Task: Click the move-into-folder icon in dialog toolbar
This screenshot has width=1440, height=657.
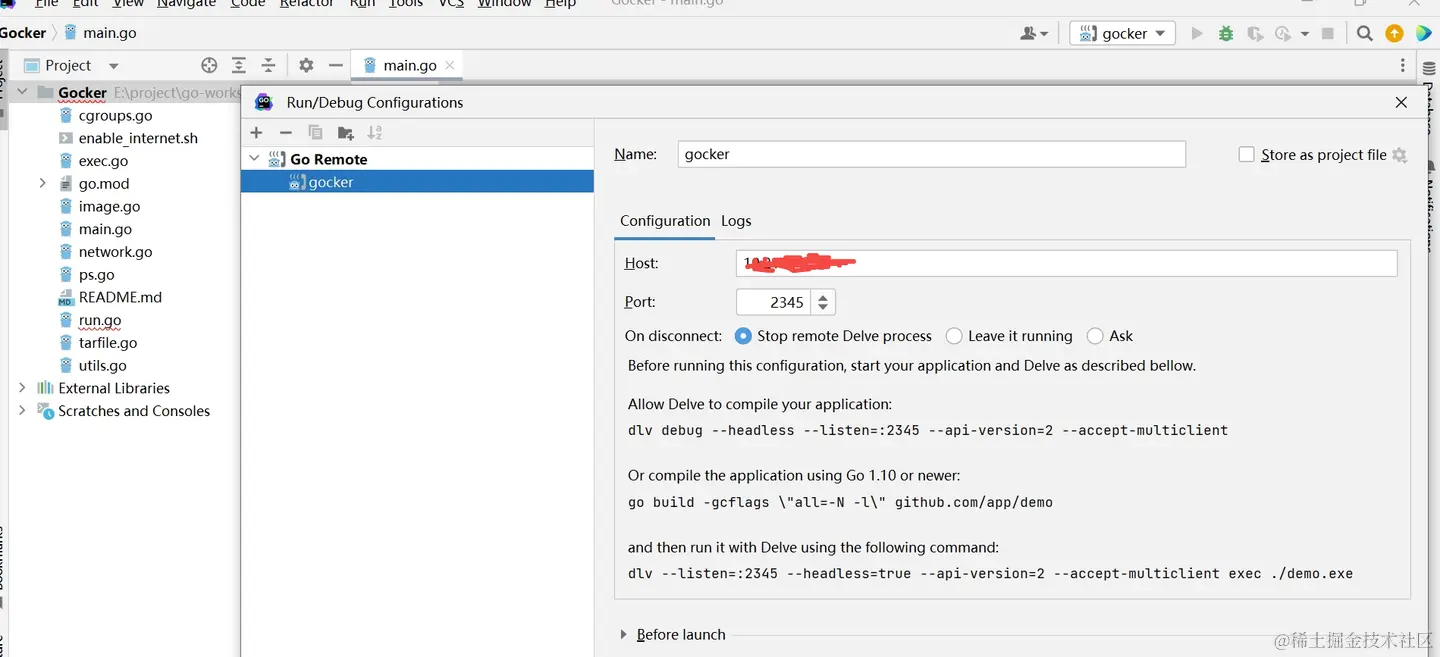Action: 346,133
